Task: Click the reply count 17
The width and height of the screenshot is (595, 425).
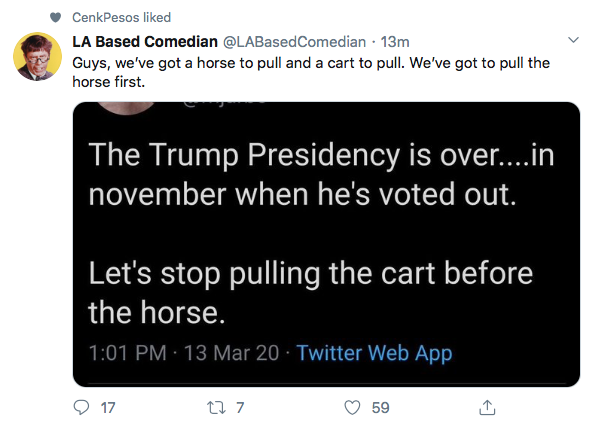Action: coord(108,408)
